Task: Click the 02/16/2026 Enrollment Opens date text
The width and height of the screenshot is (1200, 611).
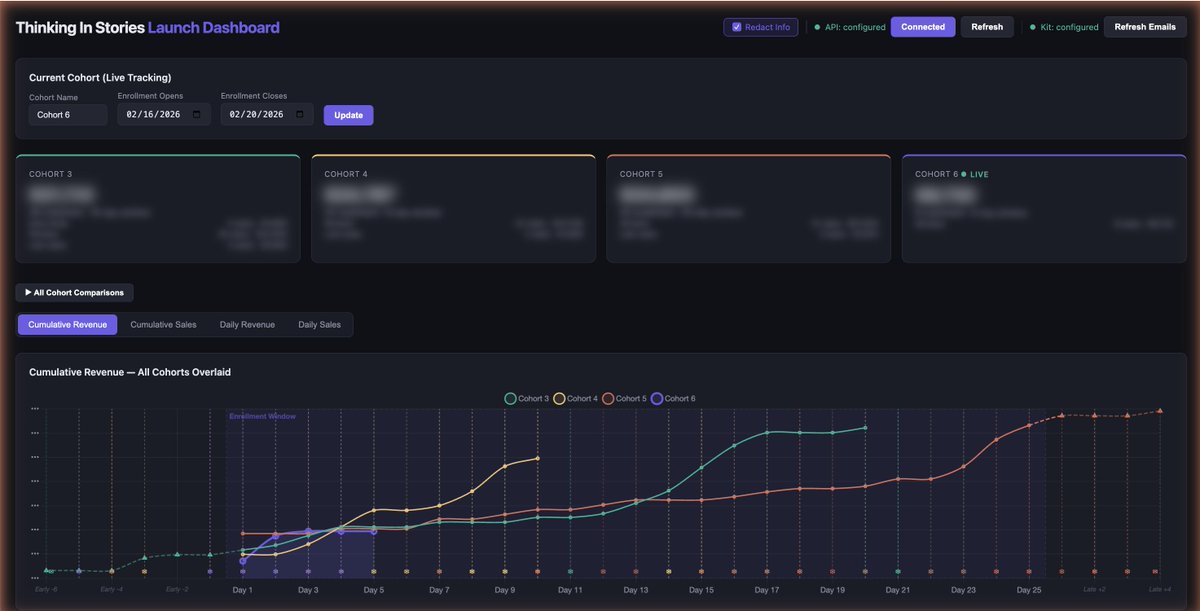Action: [152, 115]
